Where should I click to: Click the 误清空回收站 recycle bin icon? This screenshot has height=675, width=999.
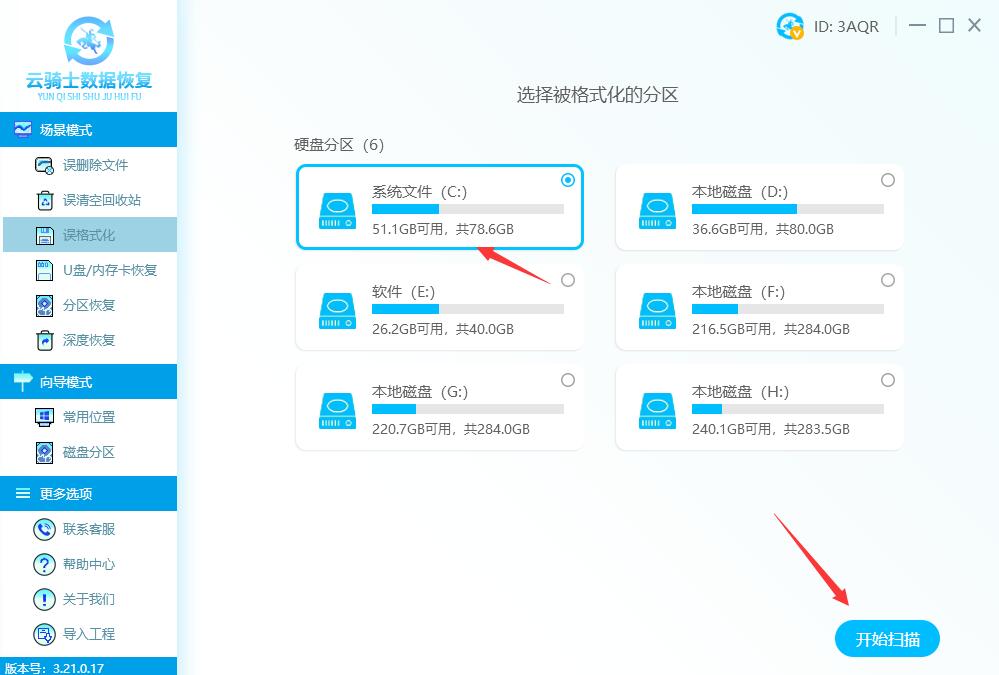pyautogui.click(x=45, y=201)
